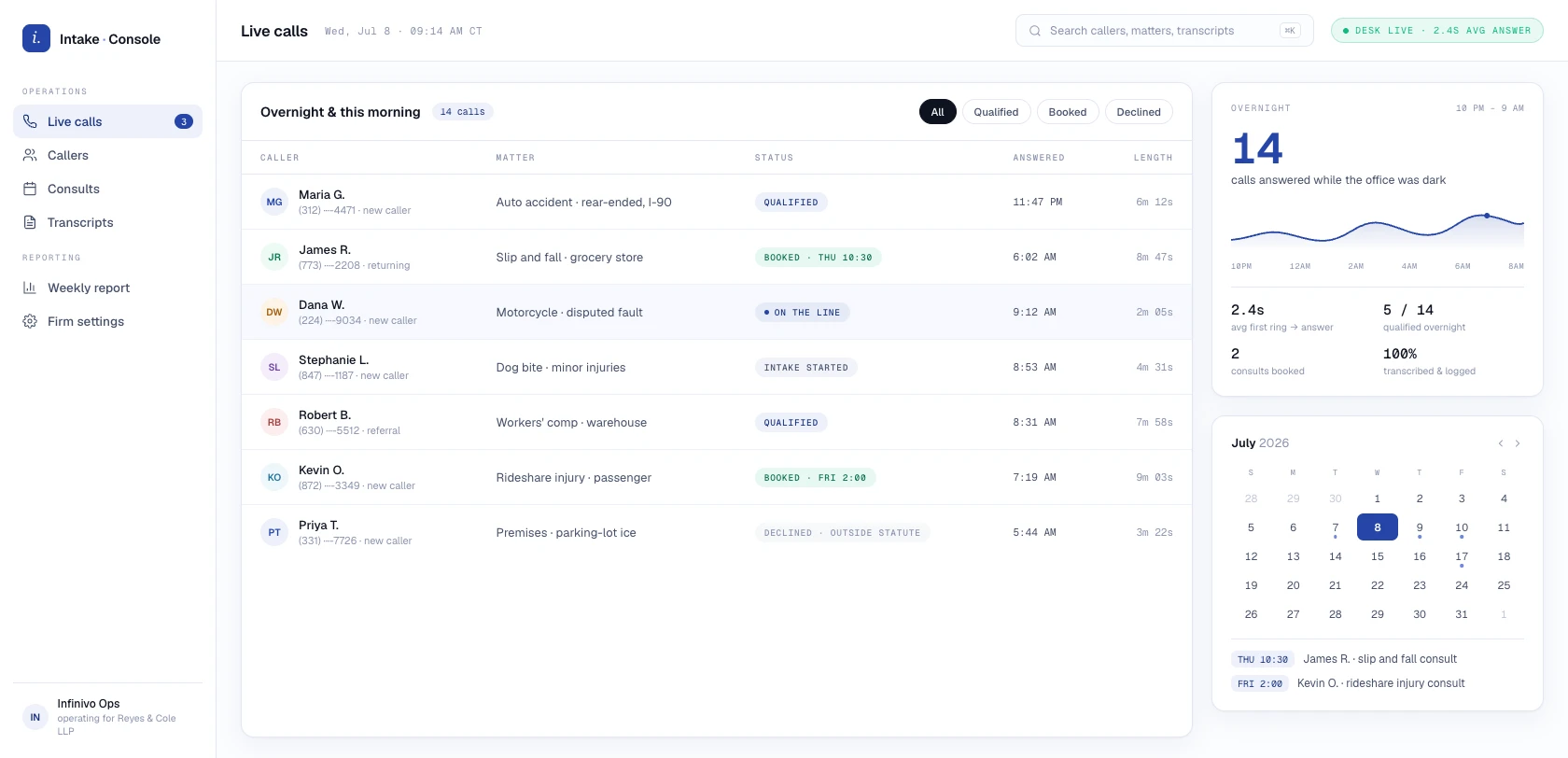Open Live calls in sidebar
Screen dimensions: 1568x758
coord(107,121)
